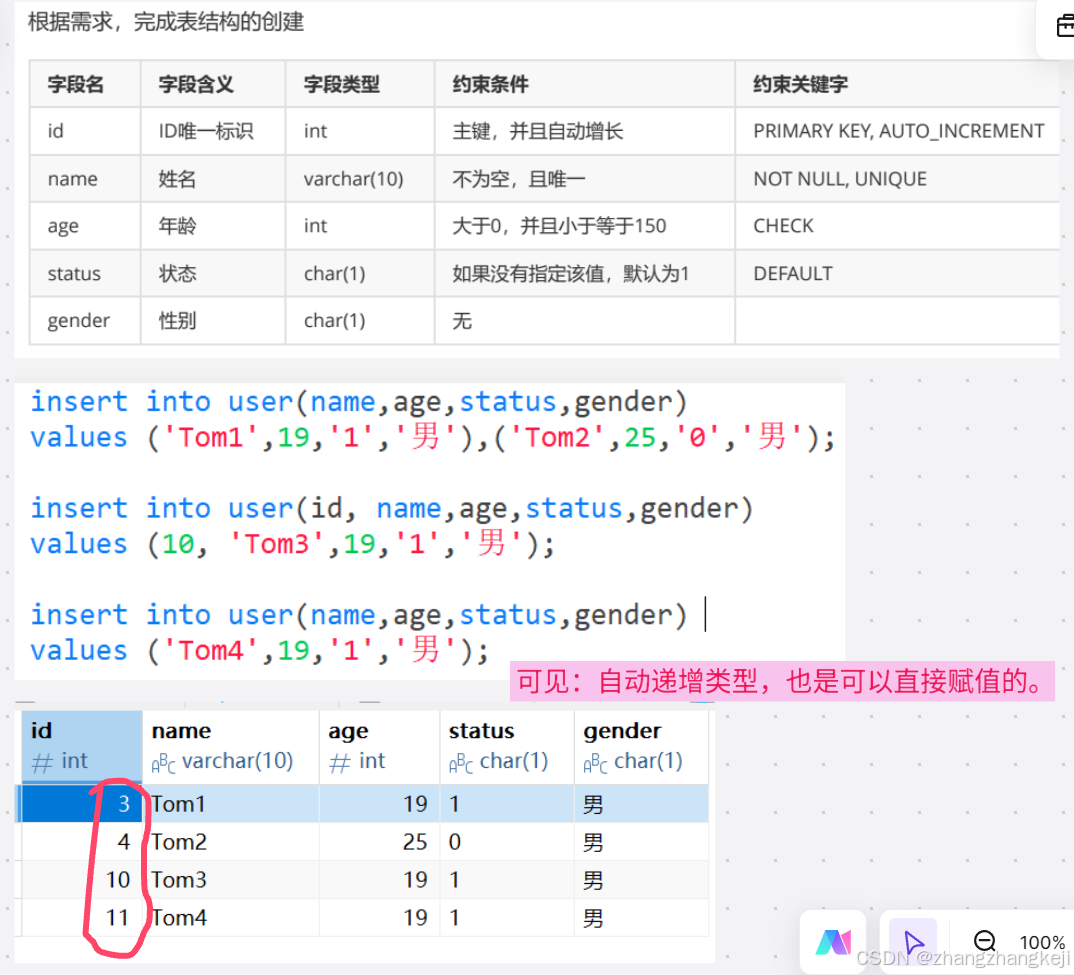
Task: Click the CHECK constraint keyword cell
Action: 897,226
